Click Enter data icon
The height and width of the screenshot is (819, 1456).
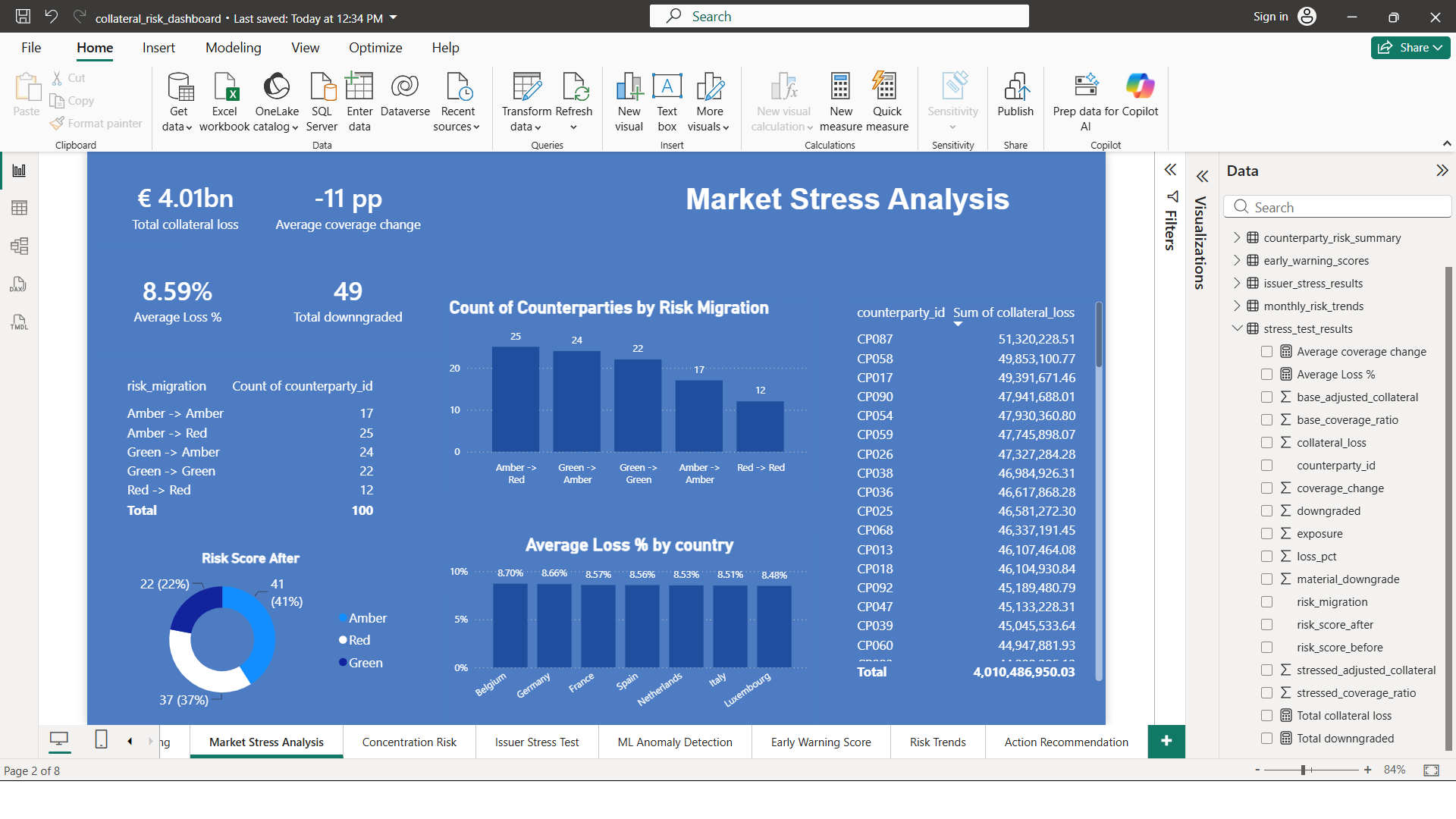(x=359, y=86)
